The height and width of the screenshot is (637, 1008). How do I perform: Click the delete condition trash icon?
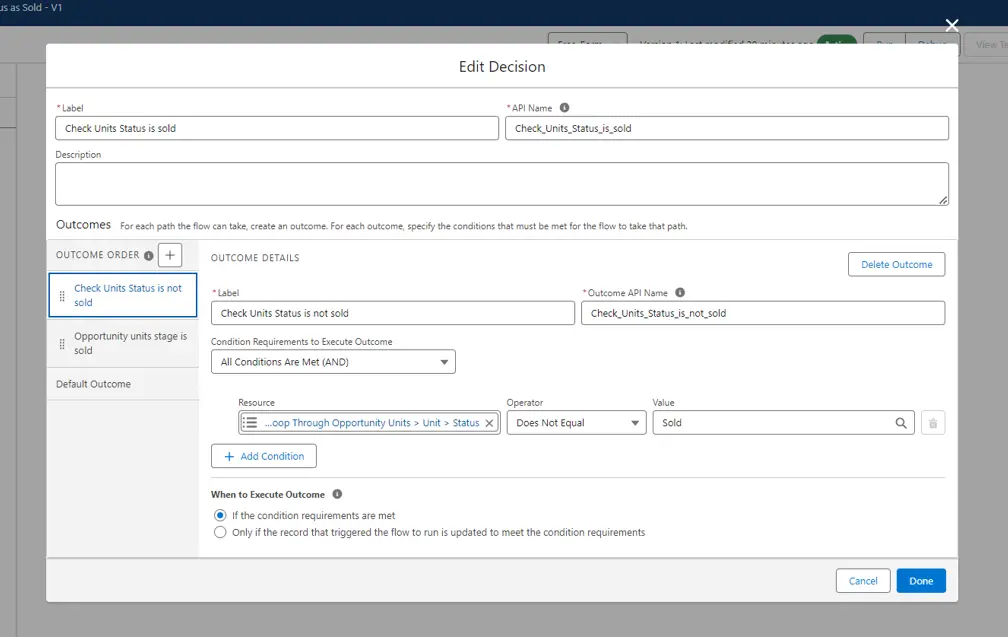[932, 423]
